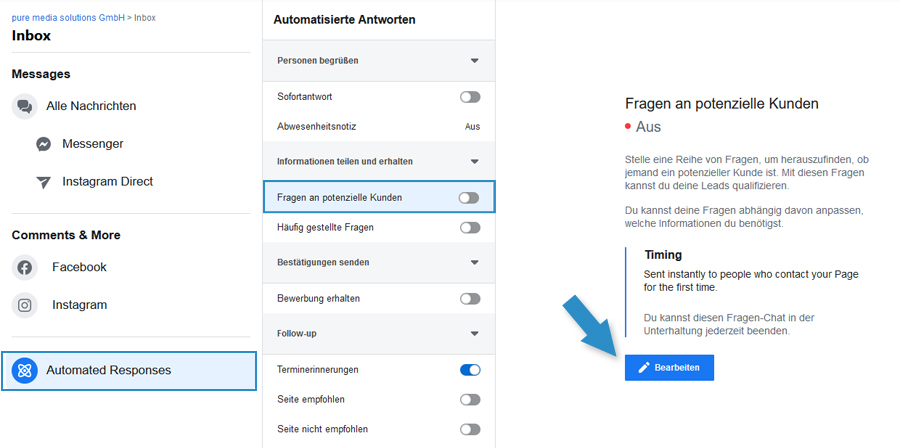Click the Alle Nachrichten chat bubbles icon
Screen dimensions: 900x448
[x=24, y=106]
